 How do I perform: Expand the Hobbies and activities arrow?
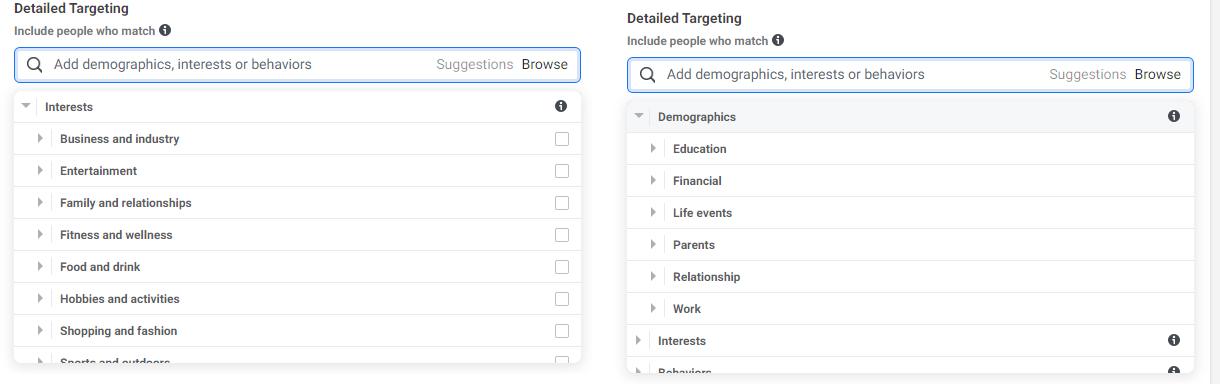coord(40,299)
